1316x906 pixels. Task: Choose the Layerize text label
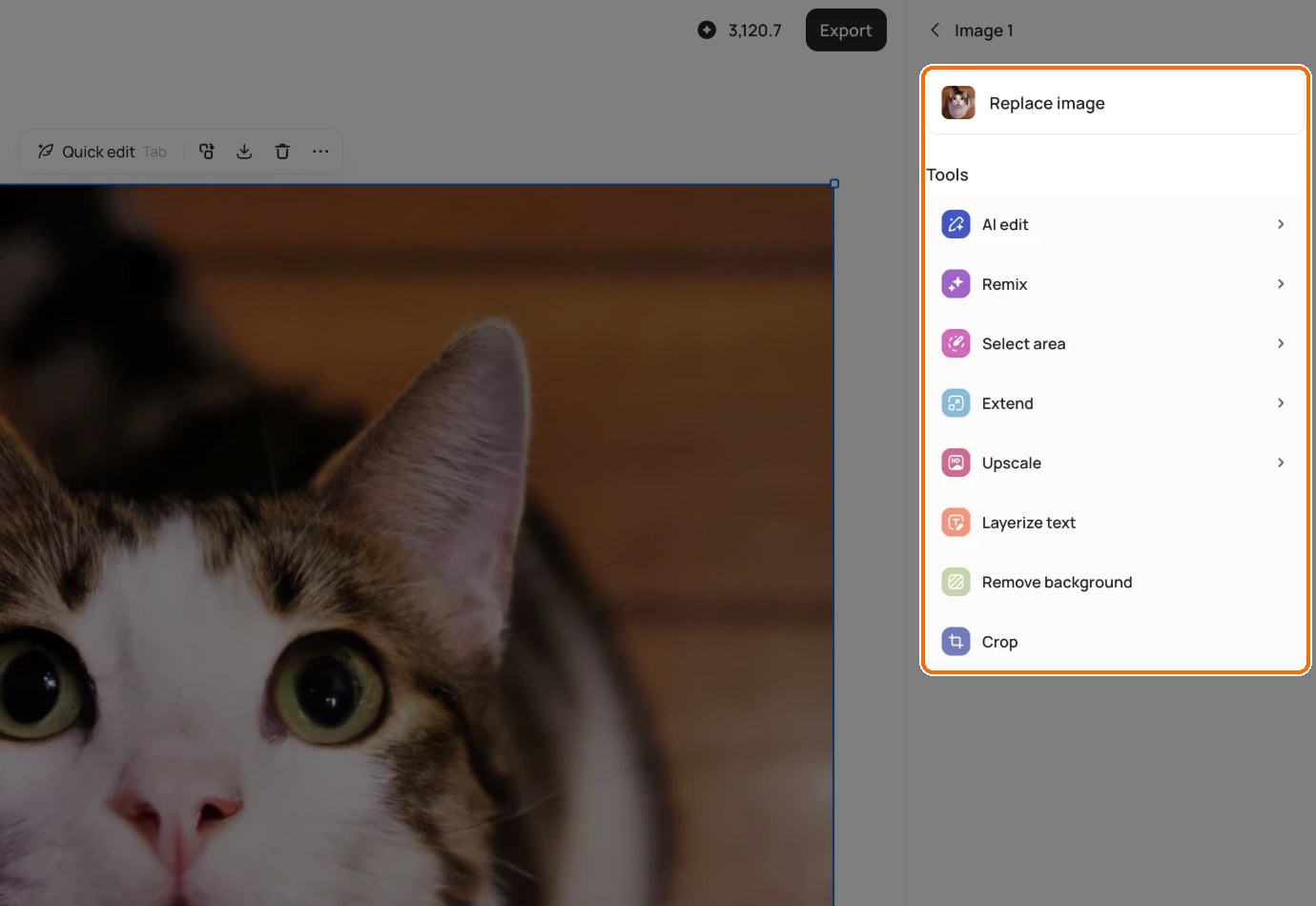tap(1028, 523)
